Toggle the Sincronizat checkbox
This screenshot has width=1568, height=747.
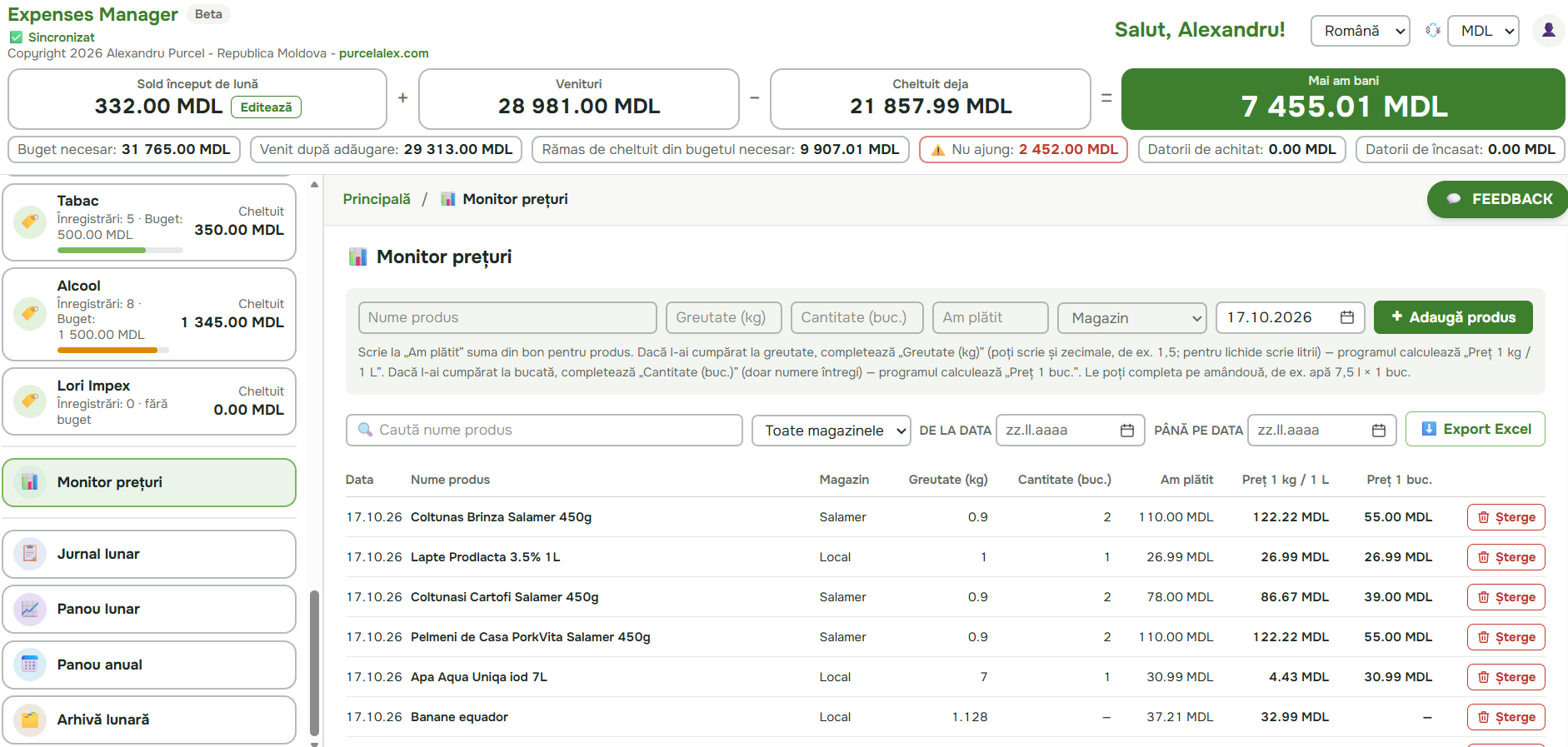16,37
